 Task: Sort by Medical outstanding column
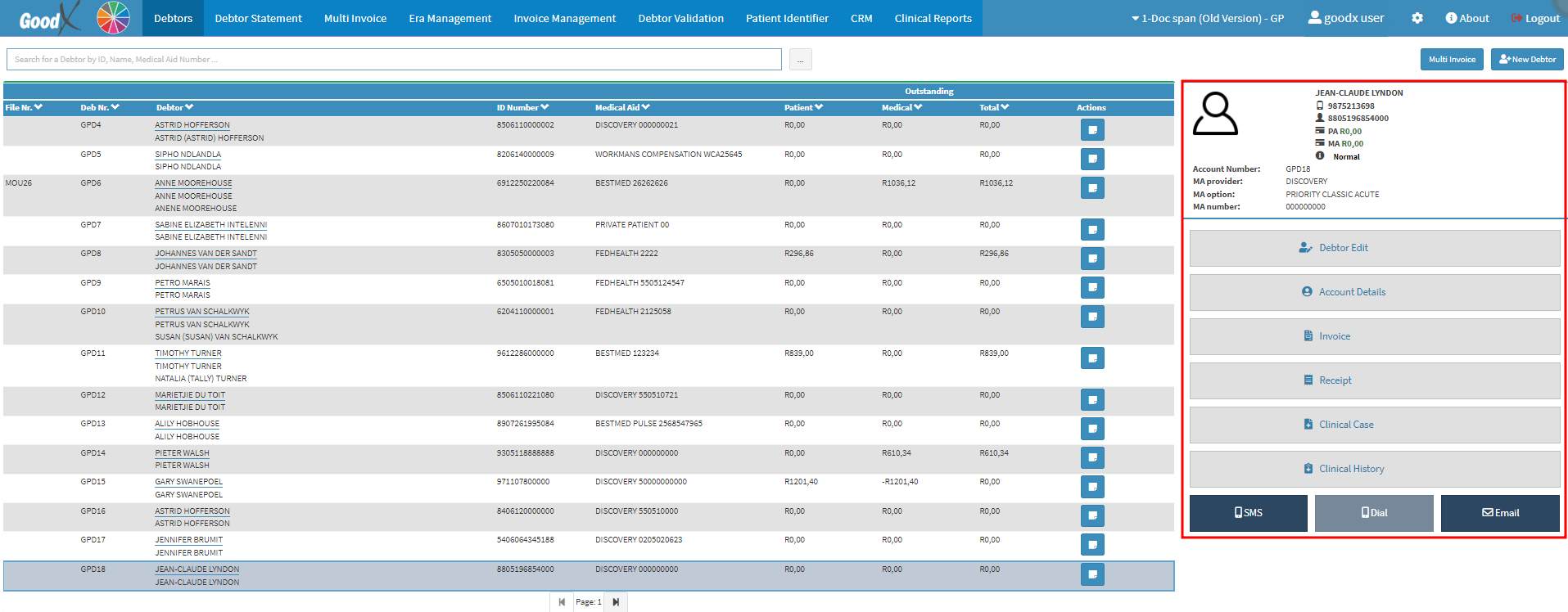901,107
